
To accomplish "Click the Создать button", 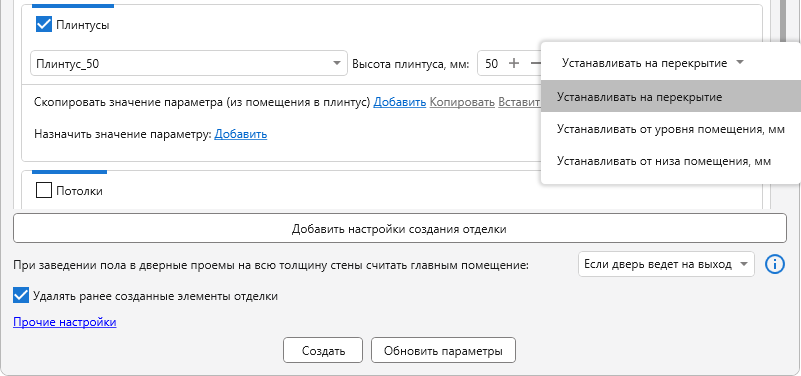I will 323,350.
